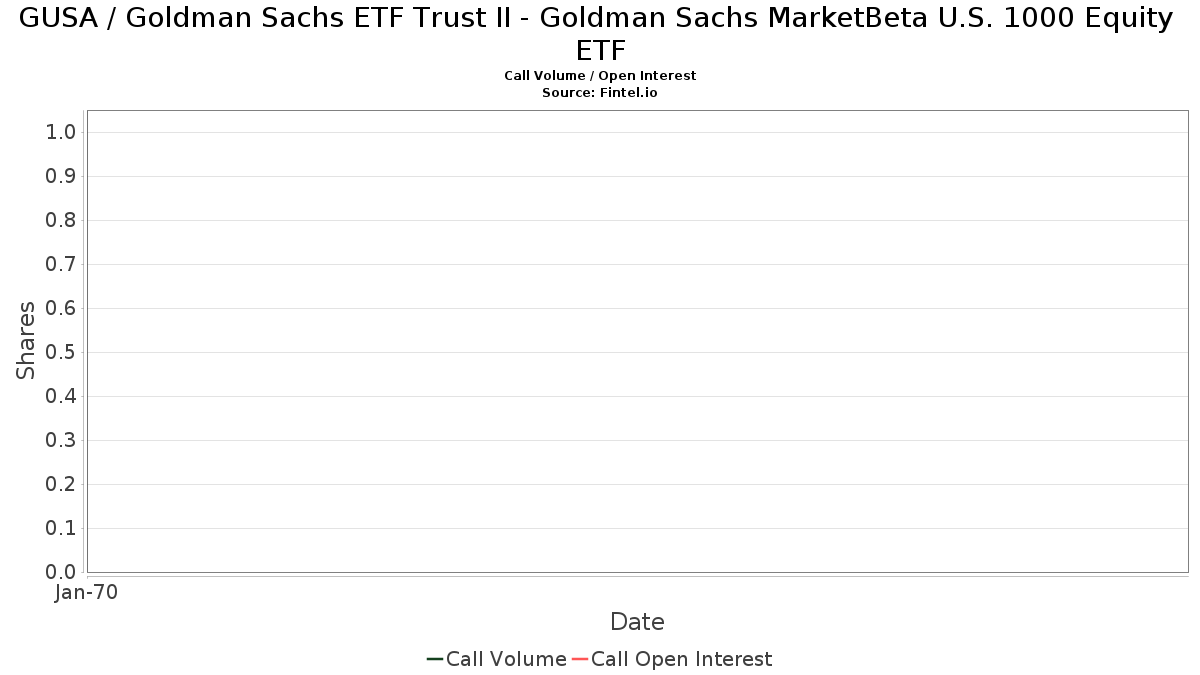The width and height of the screenshot is (1200, 675).
Task: Click the 0.7 y-axis tick label
Action: (61, 264)
